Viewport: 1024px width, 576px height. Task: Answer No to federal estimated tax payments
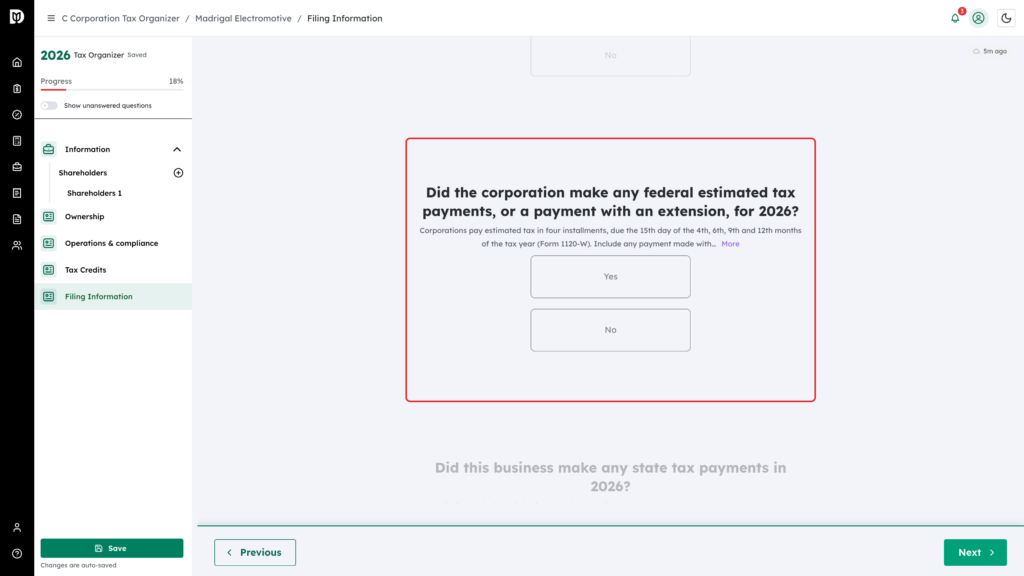(610, 330)
